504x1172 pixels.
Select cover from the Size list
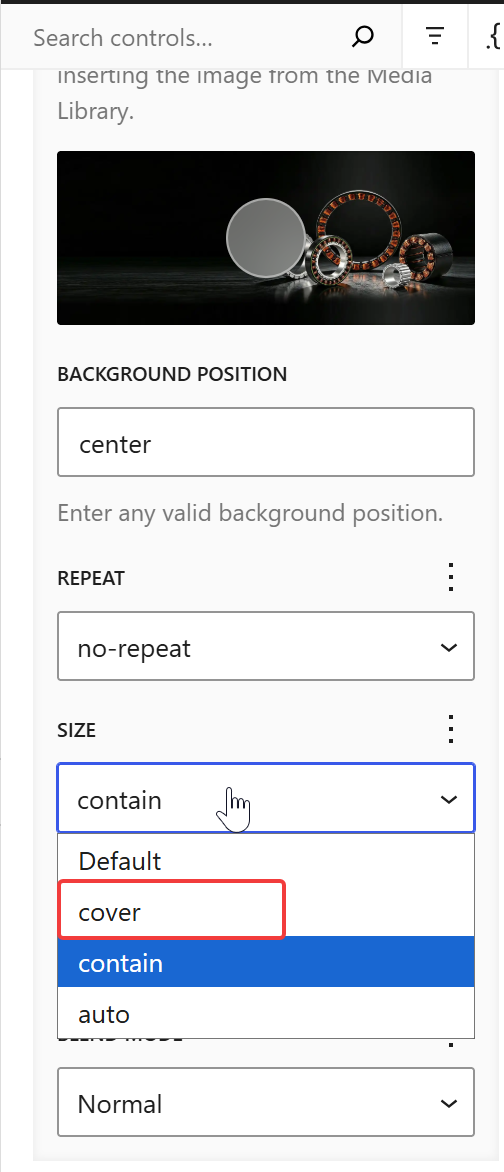265,912
